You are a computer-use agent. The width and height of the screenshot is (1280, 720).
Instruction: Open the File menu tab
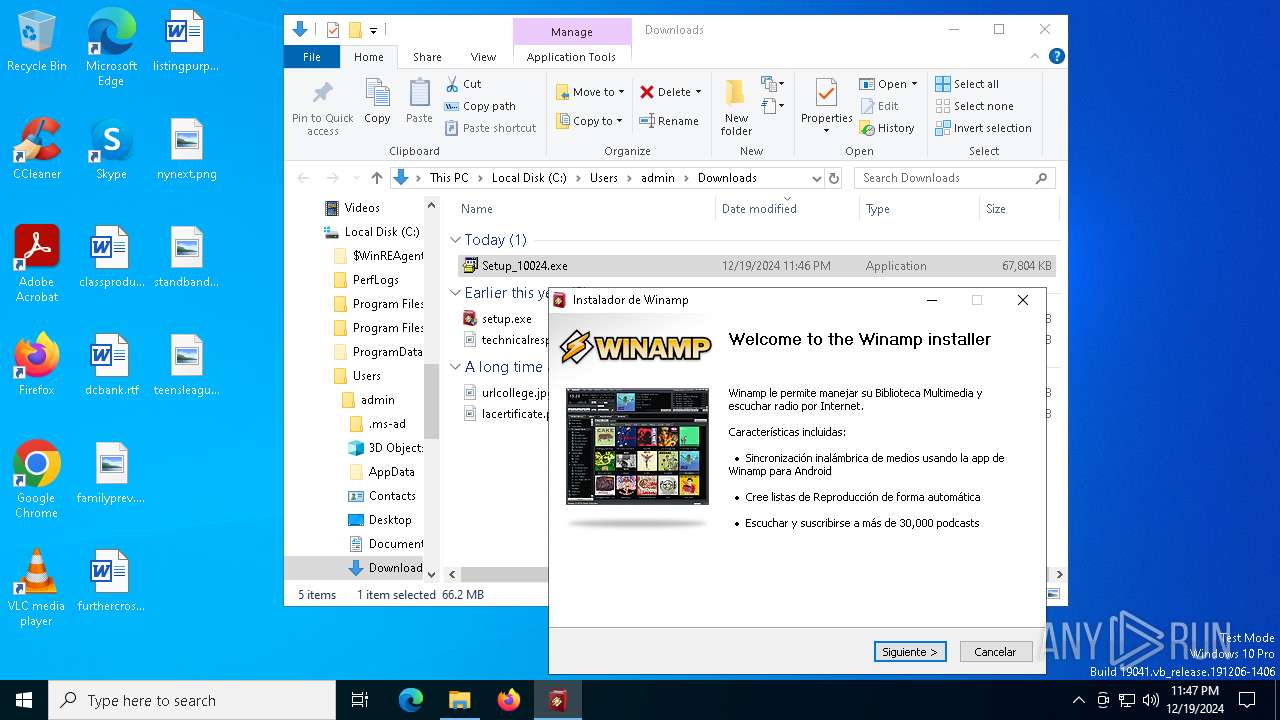click(x=312, y=57)
